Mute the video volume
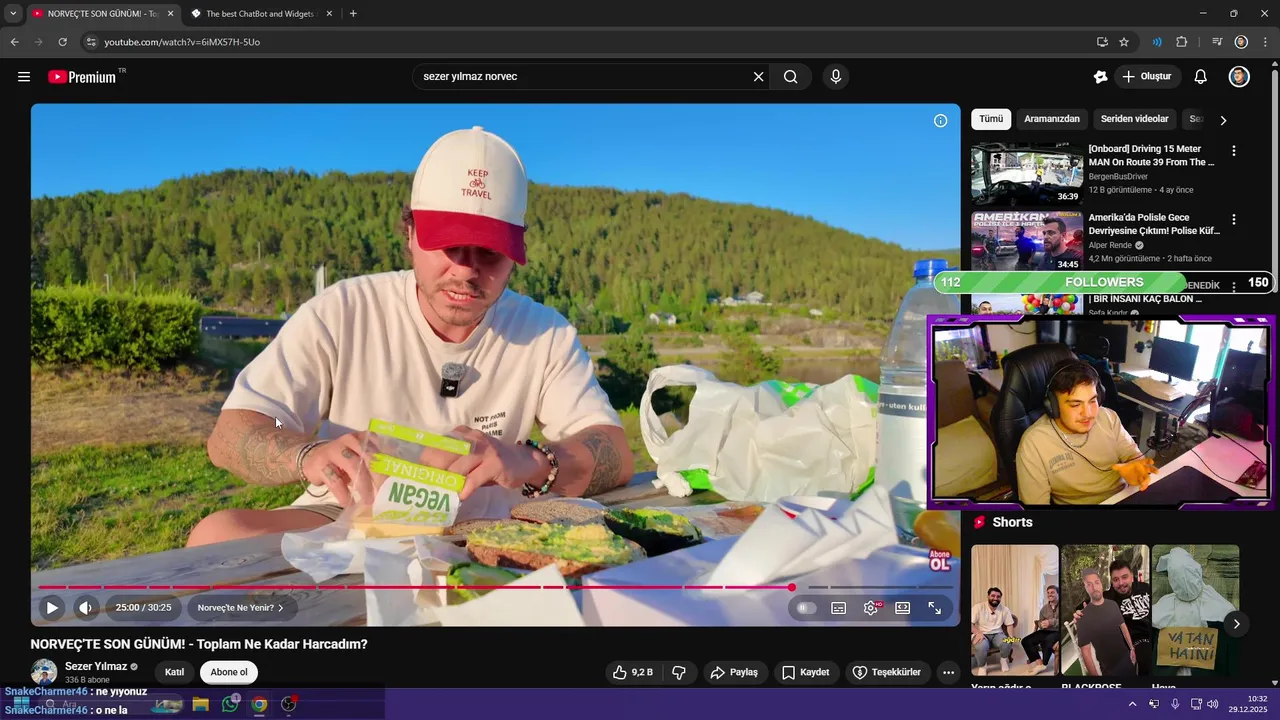 [x=86, y=607]
